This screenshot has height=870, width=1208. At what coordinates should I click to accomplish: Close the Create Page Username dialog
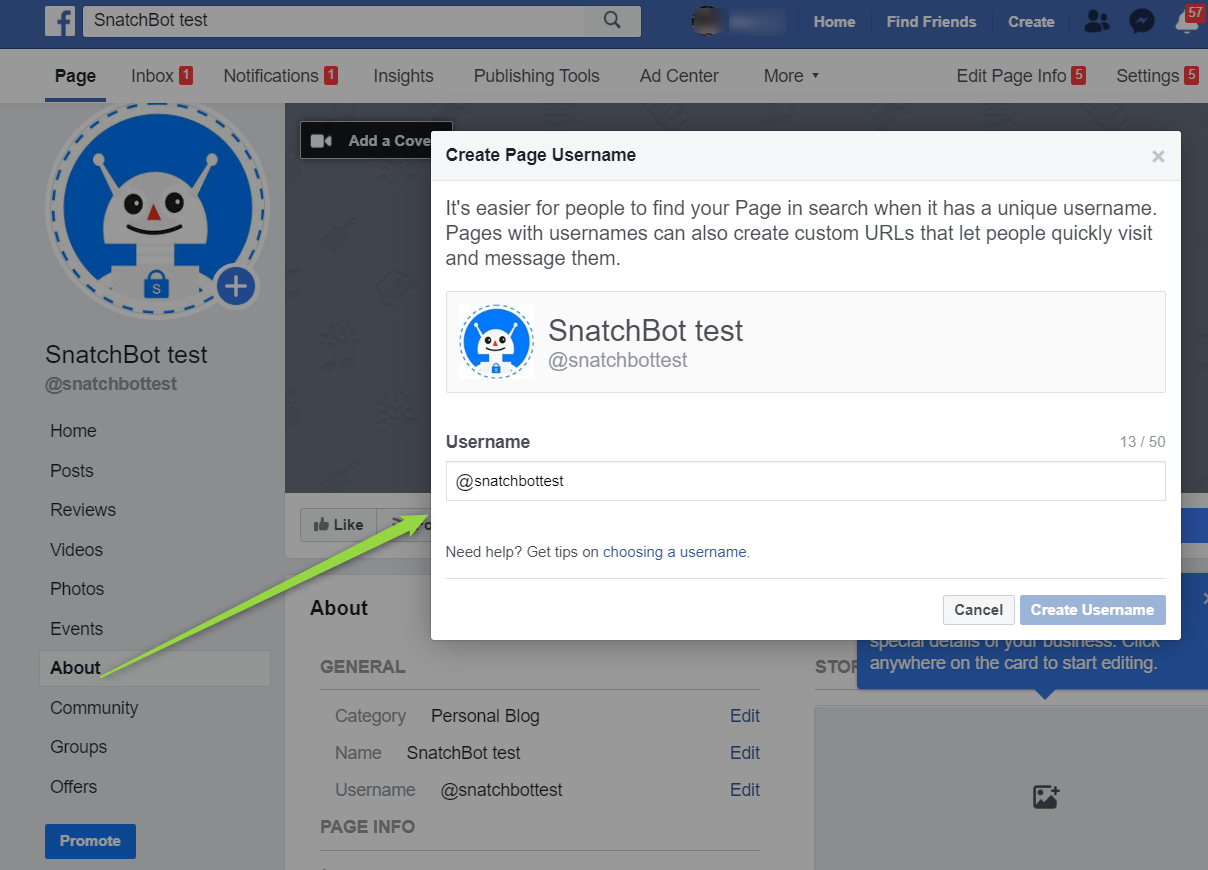click(x=1158, y=156)
